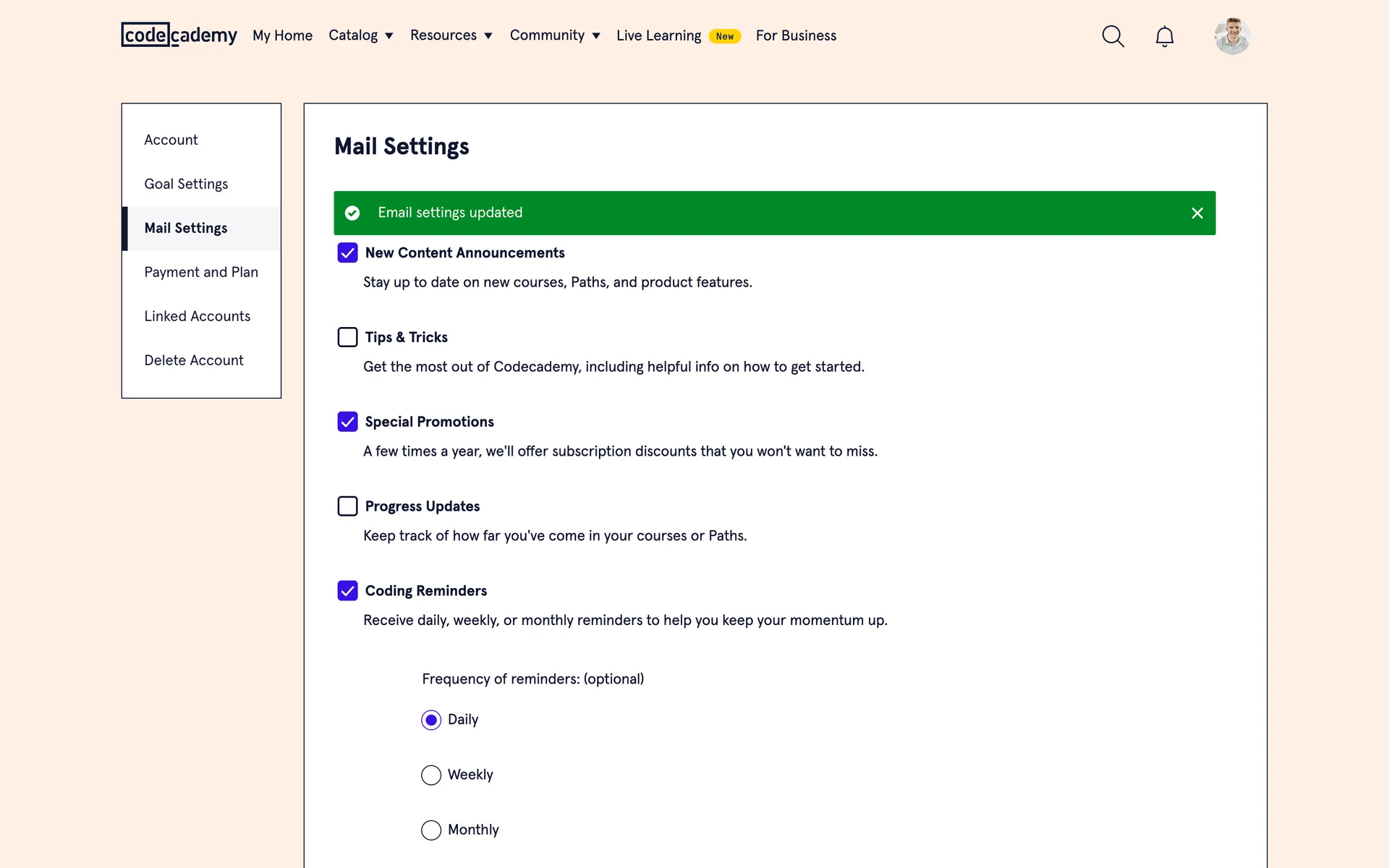The height and width of the screenshot is (868, 1389).
Task: Click the user profile avatar
Action: click(1232, 36)
